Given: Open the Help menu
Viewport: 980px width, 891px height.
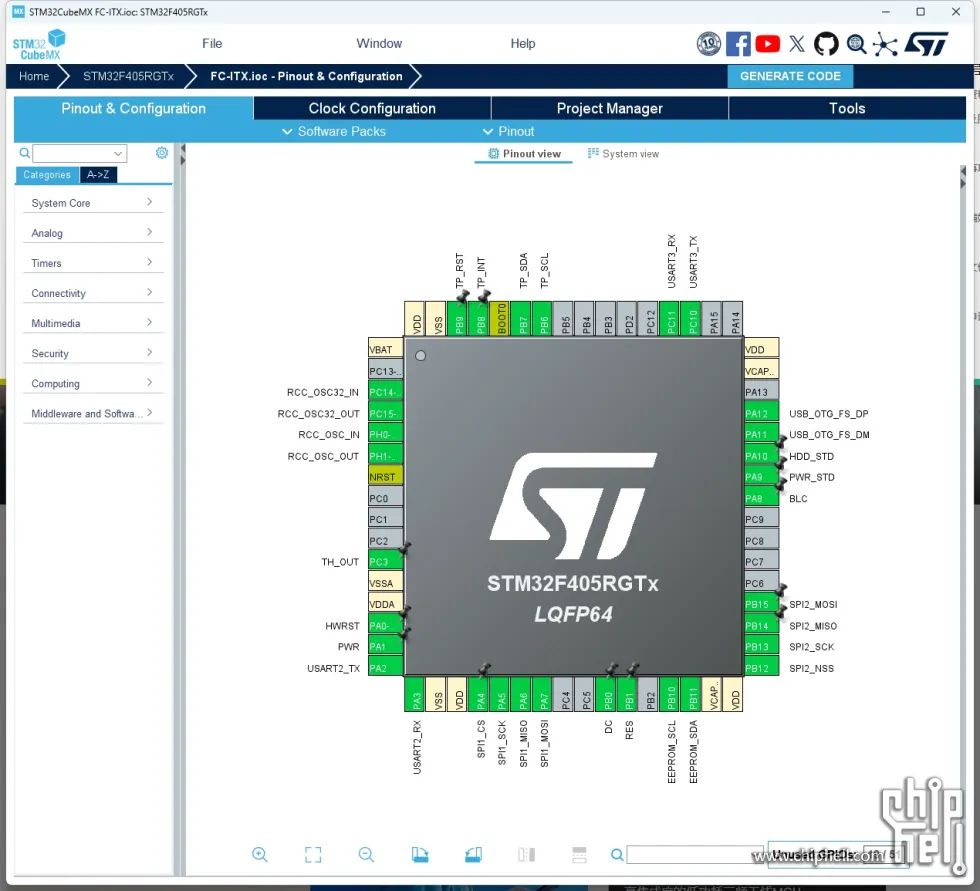Looking at the screenshot, I should (x=522, y=43).
